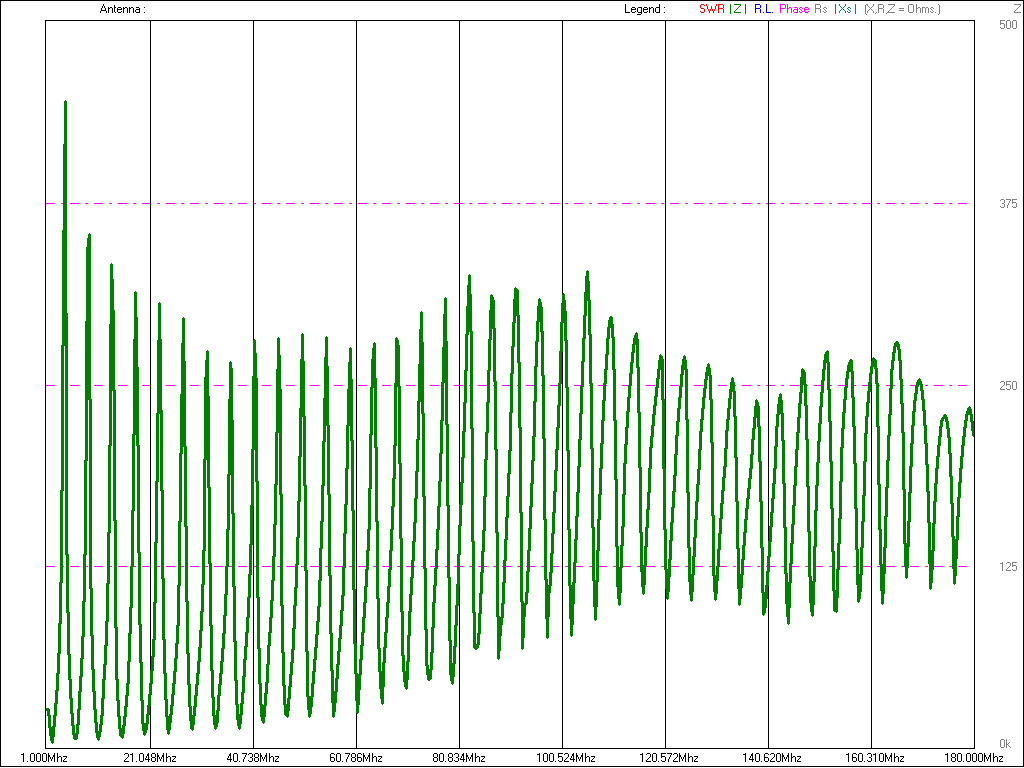Click the teal |Xs| legend entry
Image resolution: width=1024 pixels, height=768 pixels.
845,9
